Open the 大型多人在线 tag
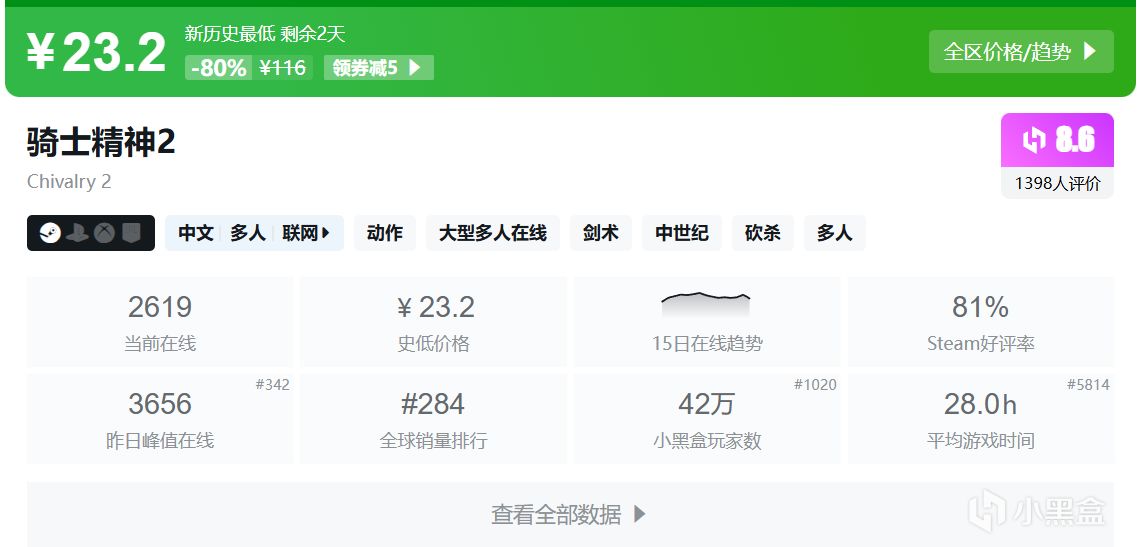Screen dimensions: 1139x547 [493, 233]
